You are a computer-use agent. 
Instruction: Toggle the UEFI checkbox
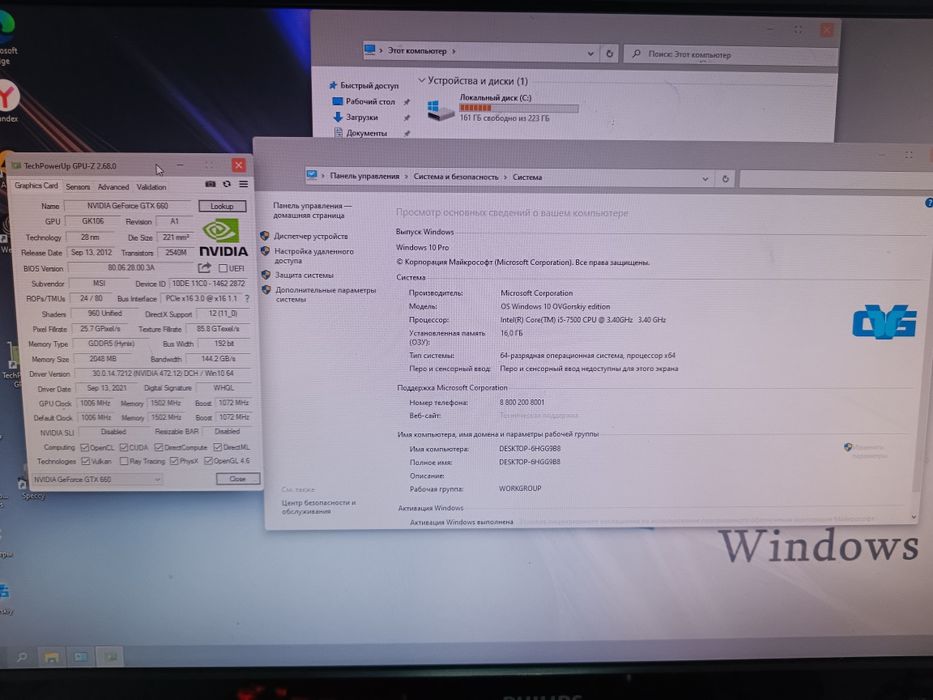click(223, 268)
